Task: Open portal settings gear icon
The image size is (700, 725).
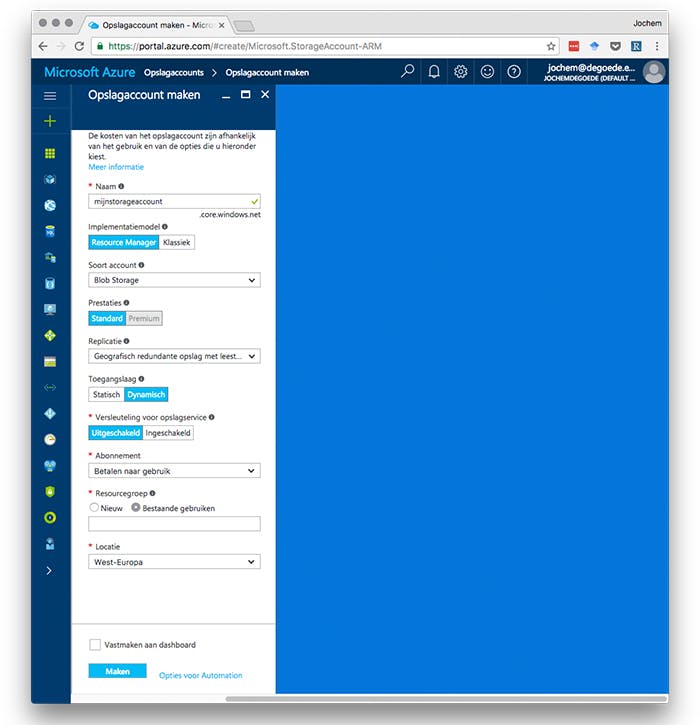Action: [461, 72]
